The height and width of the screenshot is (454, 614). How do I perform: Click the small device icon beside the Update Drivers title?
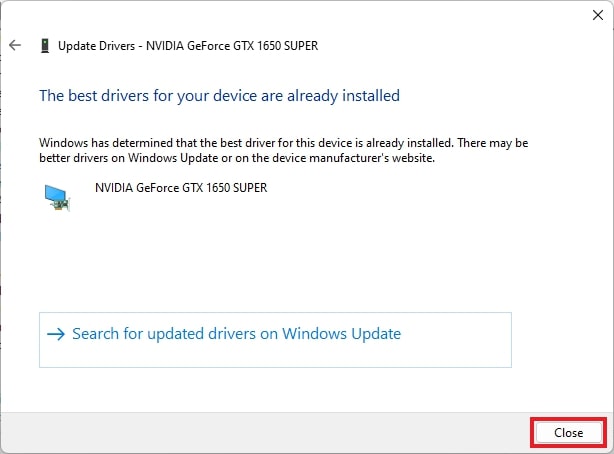tap(44, 45)
